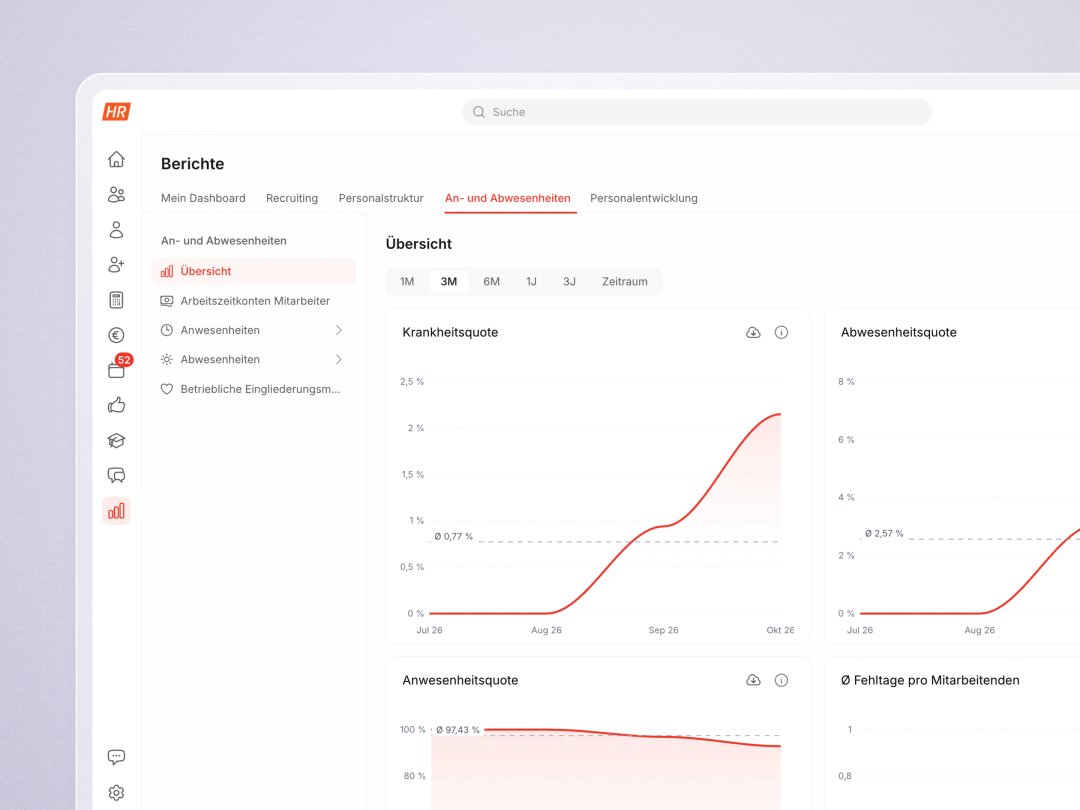Select the 1M time range
The width and height of the screenshot is (1080, 810).
(x=407, y=282)
